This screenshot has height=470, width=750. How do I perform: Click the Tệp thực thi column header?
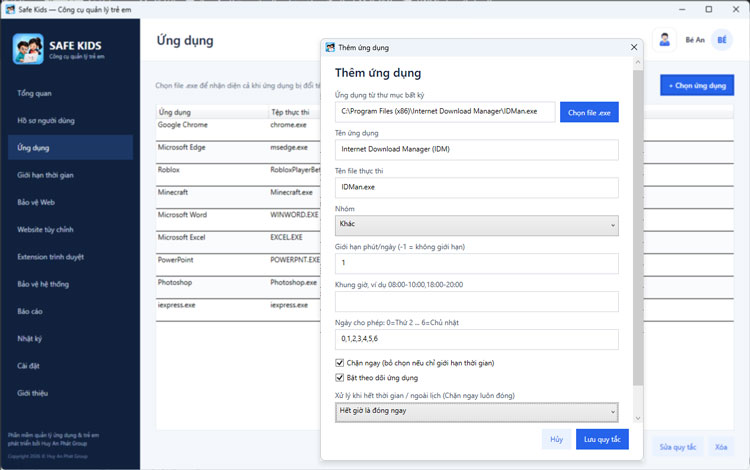tap(295, 112)
